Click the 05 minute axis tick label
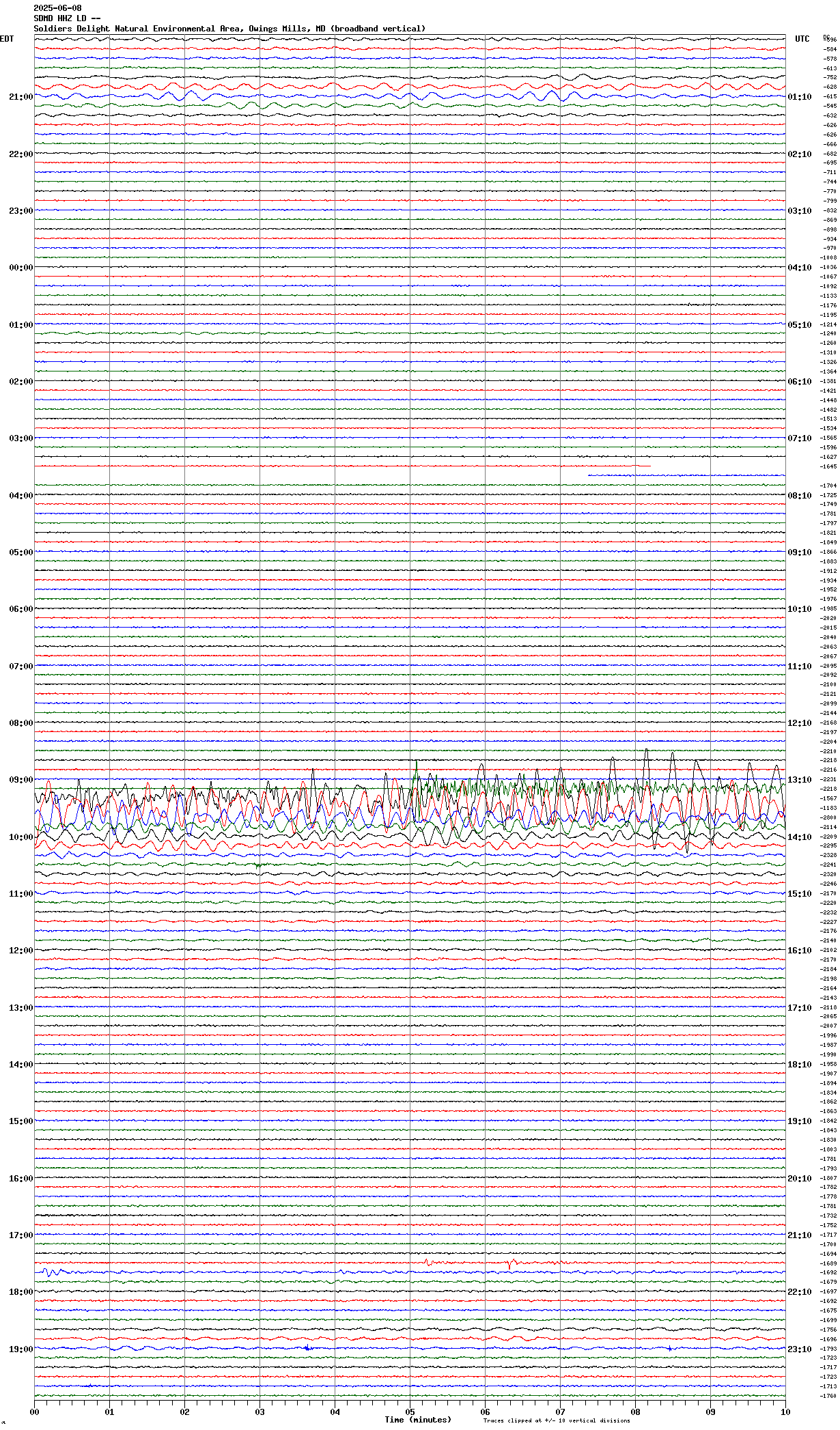The image size is (840, 1430). (x=410, y=1412)
